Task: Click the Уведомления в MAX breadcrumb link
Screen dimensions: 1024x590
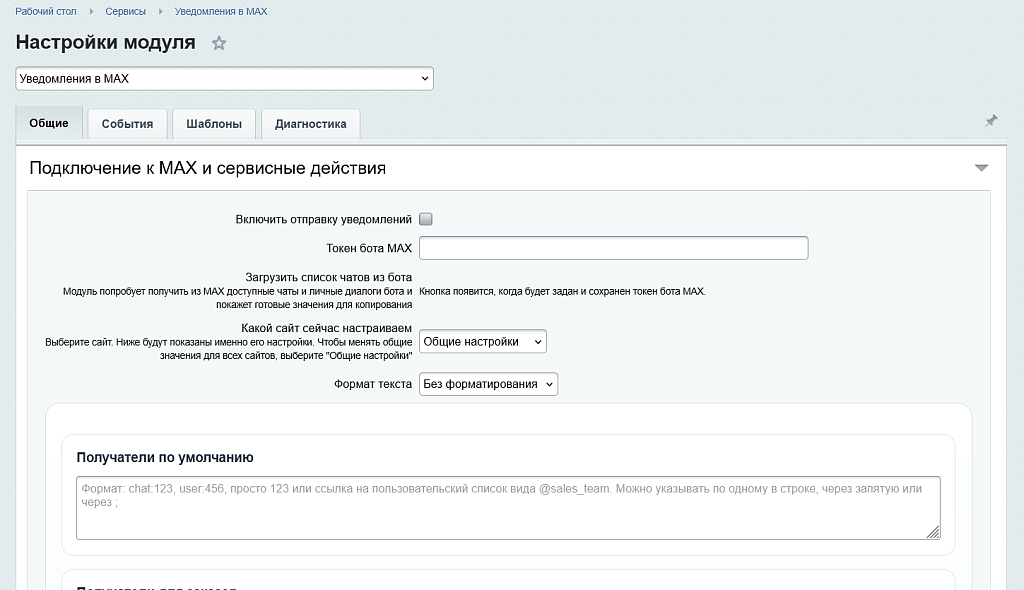Action: 221,12
